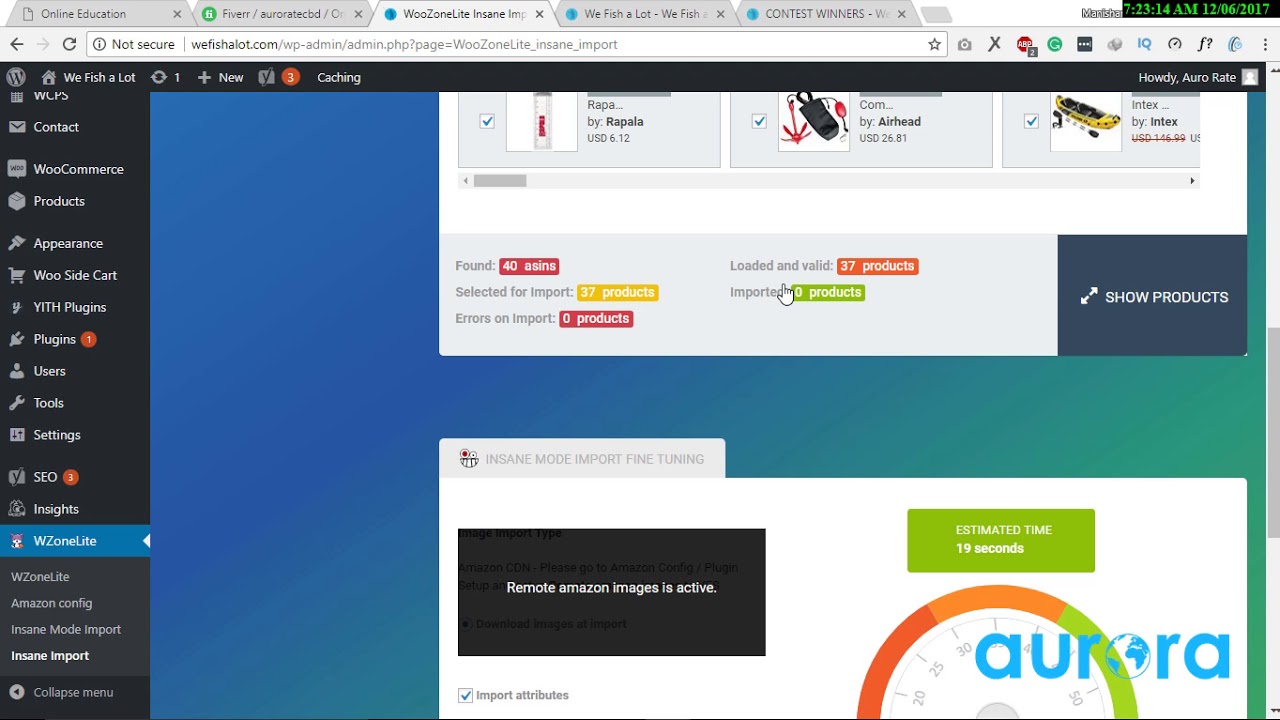Click the IQ extension icon
The height and width of the screenshot is (720, 1280).
tap(1144, 44)
